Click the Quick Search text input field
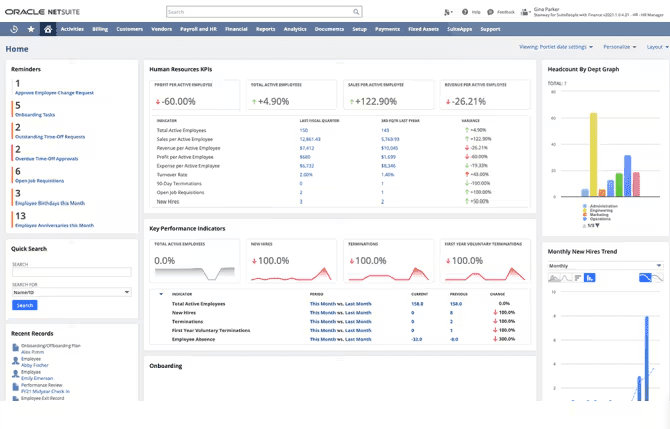 tap(71, 272)
